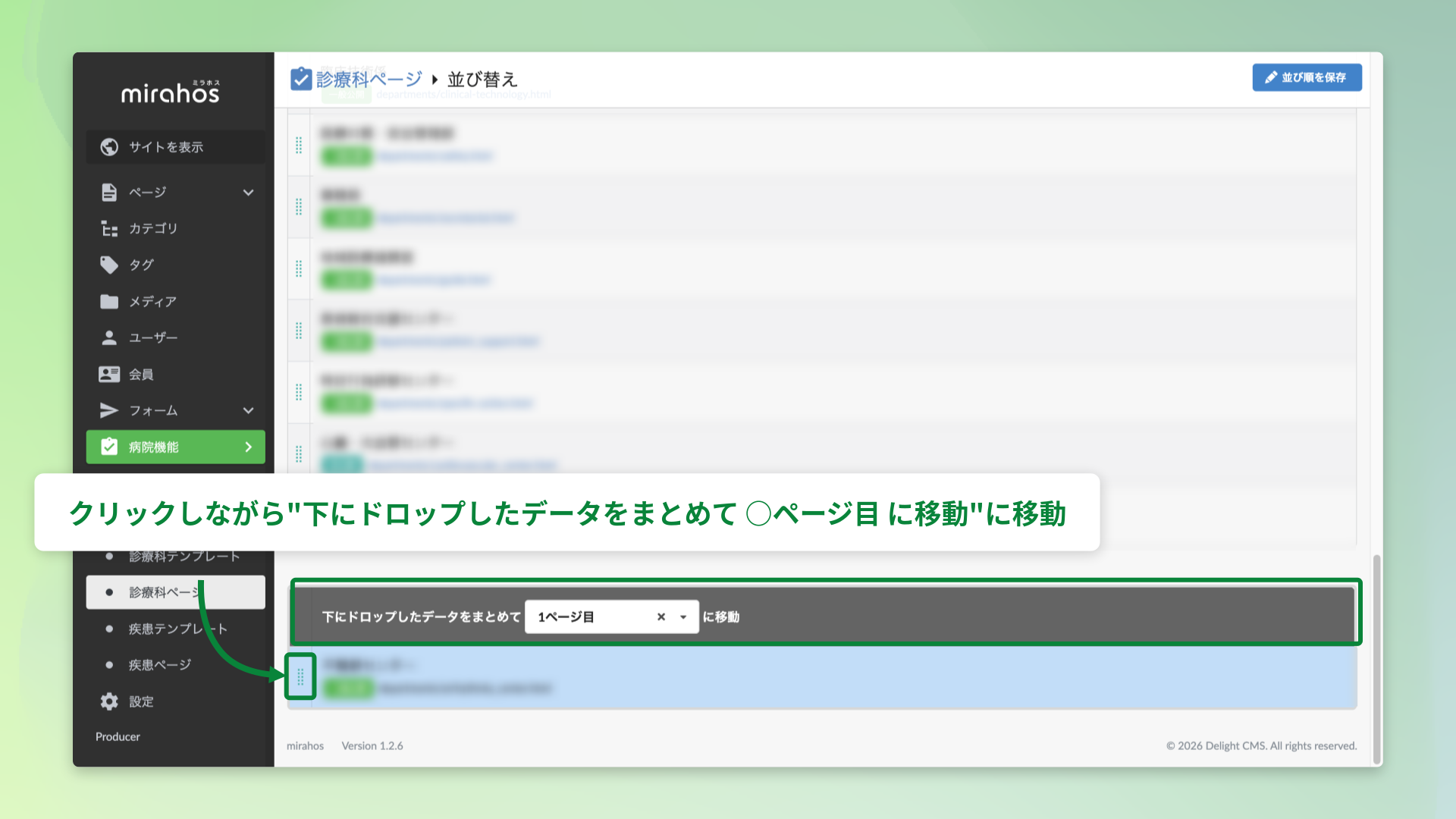
Task: Click the 設定 gear icon
Action: point(109,701)
